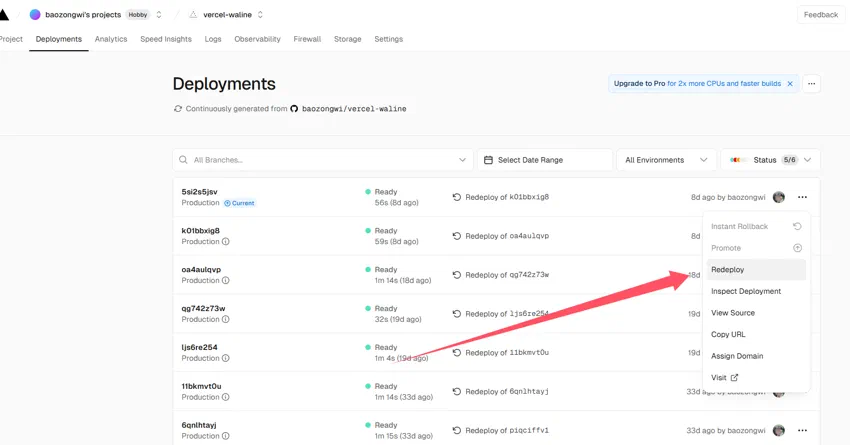Image resolution: width=850 pixels, height=445 pixels.
Task: Click the info icon beside ljs6re254 Production
Action: click(x=226, y=358)
